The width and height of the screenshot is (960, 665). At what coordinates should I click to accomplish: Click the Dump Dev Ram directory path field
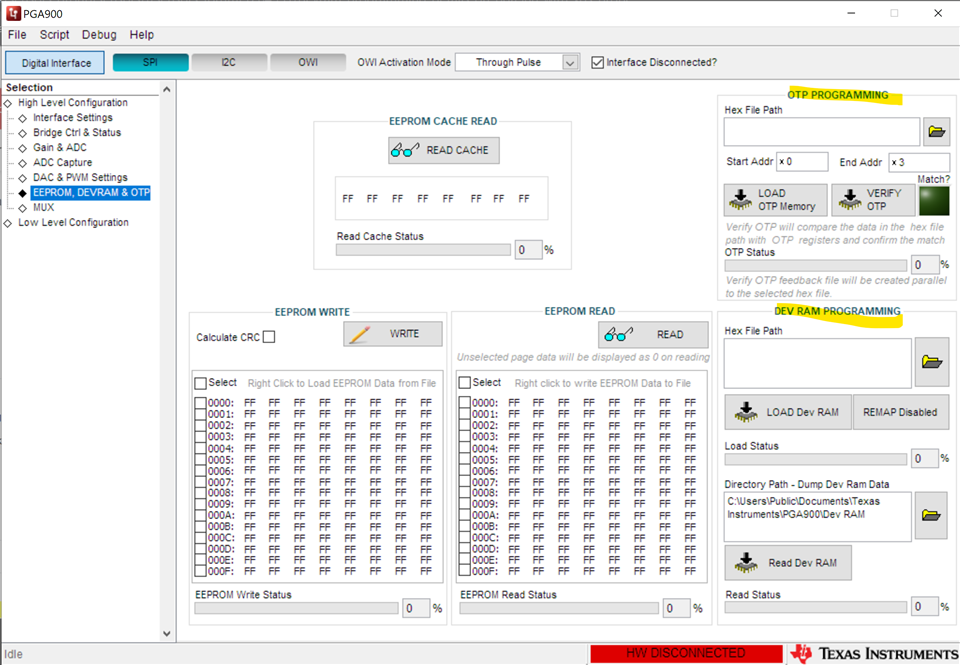[817, 517]
